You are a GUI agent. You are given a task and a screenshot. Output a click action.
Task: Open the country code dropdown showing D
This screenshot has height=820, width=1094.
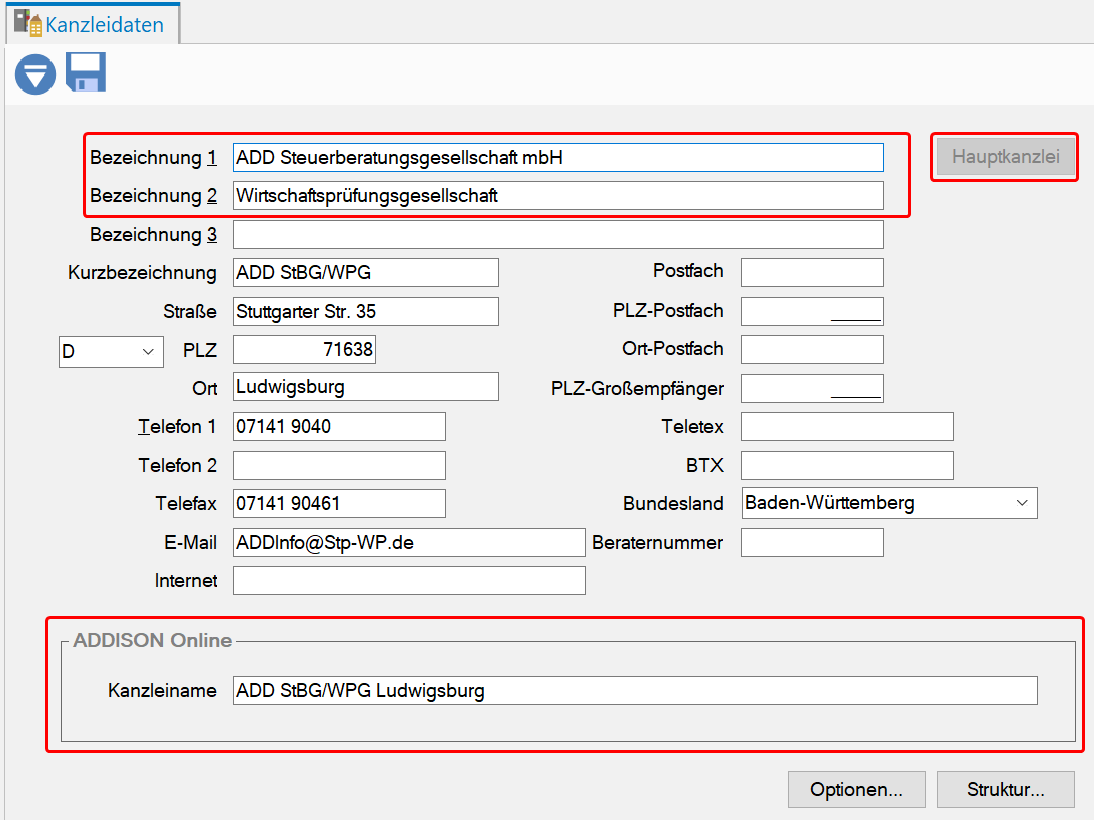111,351
